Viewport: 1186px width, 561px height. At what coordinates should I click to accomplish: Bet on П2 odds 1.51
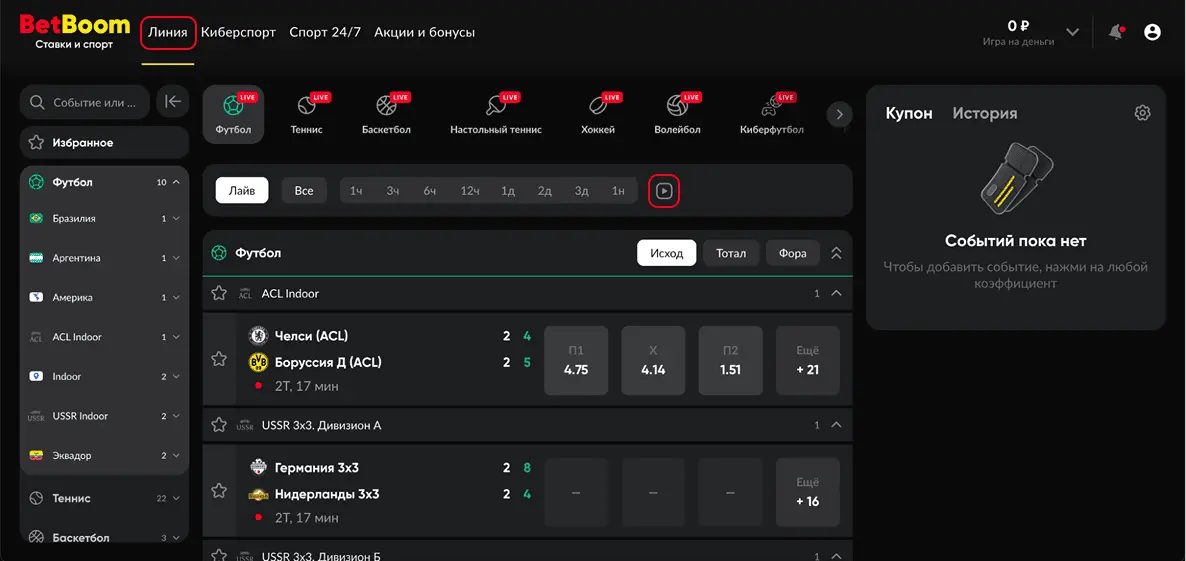730,360
